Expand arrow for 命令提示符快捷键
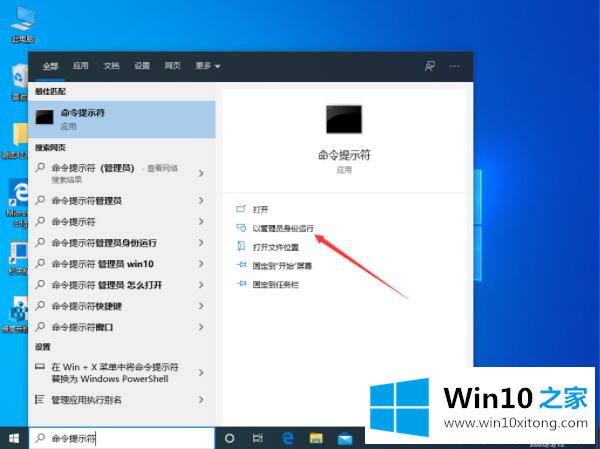This screenshot has width=600, height=449. (201, 305)
